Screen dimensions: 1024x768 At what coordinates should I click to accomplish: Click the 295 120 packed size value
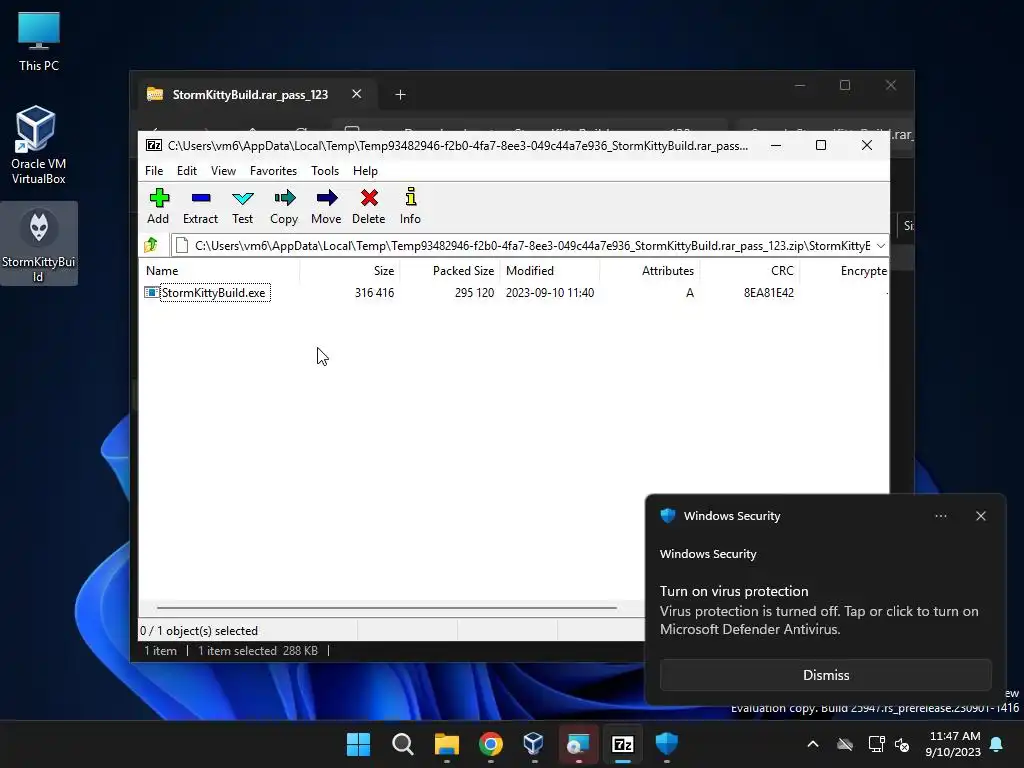point(474,293)
